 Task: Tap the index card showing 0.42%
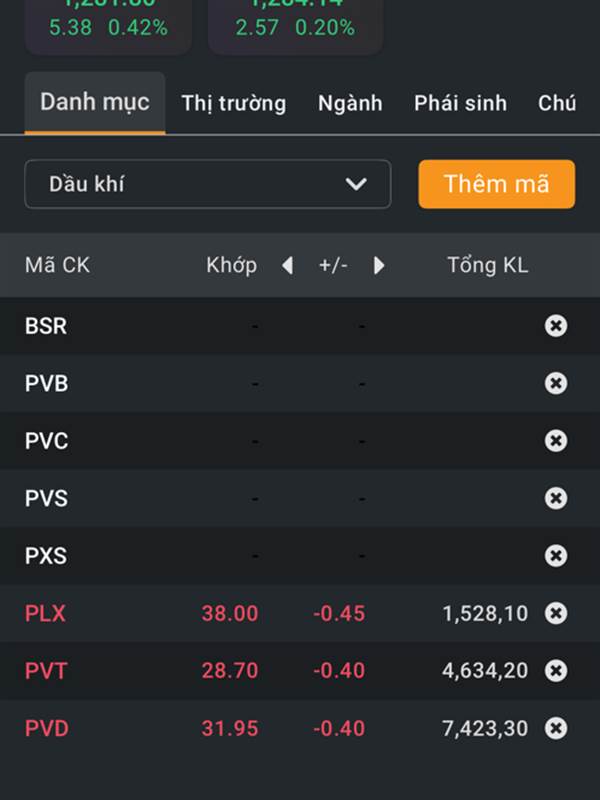point(108,27)
